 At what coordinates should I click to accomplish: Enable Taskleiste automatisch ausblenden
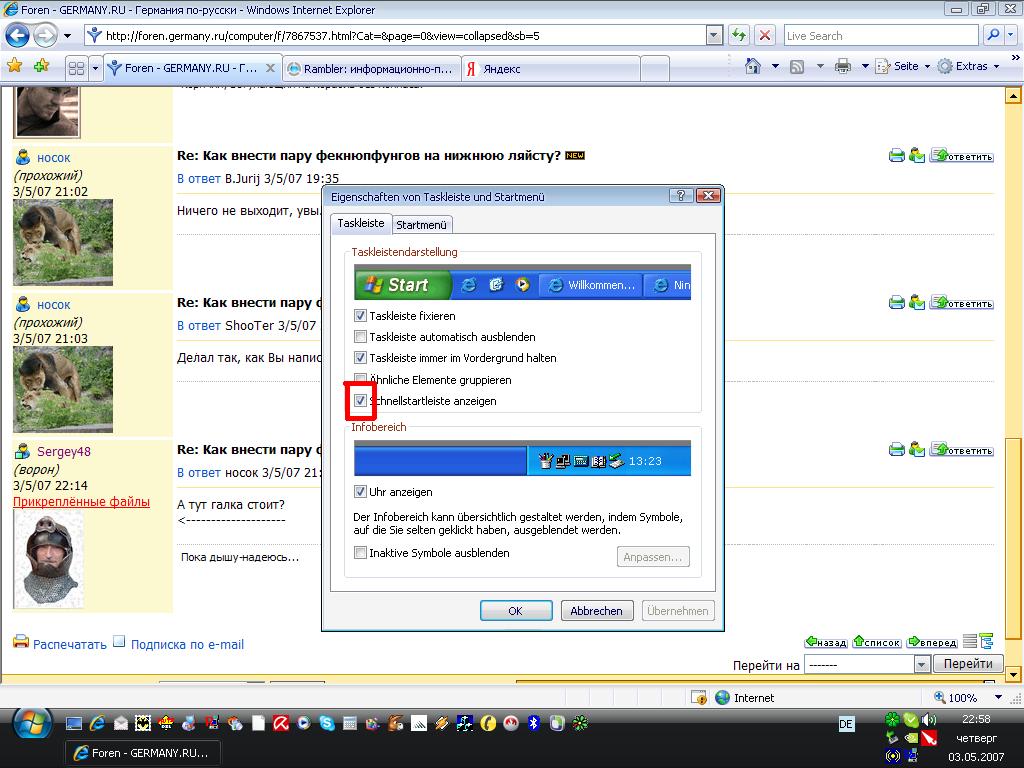361,337
